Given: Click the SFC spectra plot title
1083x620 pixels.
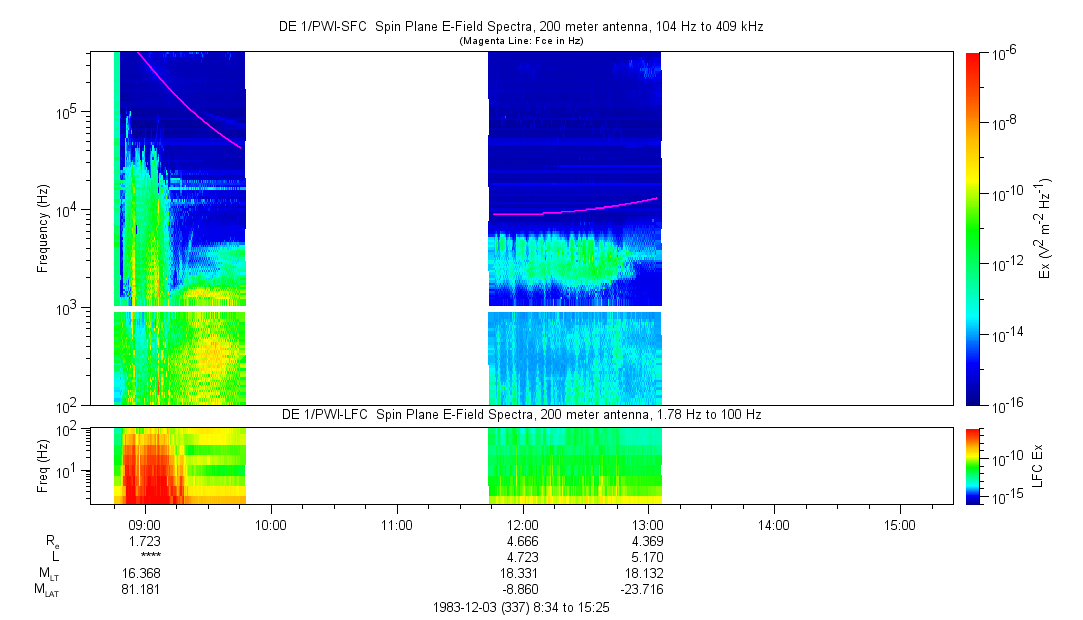Looking at the screenshot, I should pos(521,27).
